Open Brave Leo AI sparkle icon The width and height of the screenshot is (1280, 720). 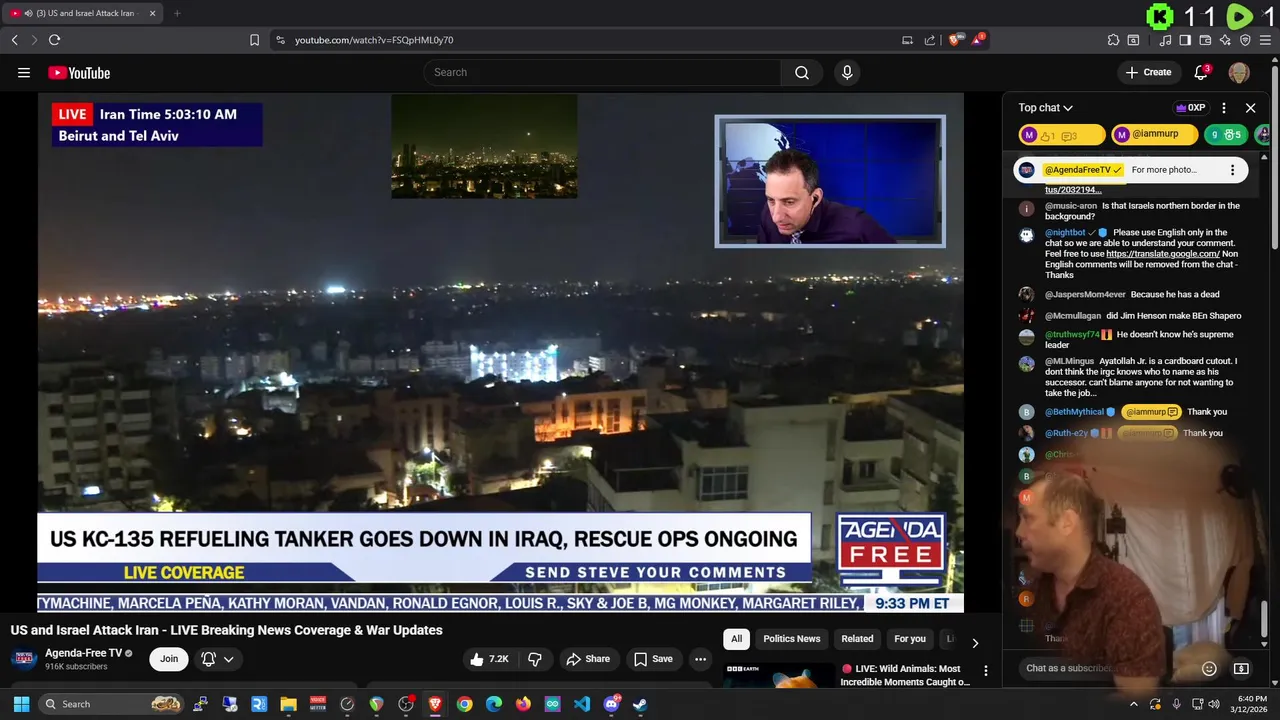tap(1225, 40)
